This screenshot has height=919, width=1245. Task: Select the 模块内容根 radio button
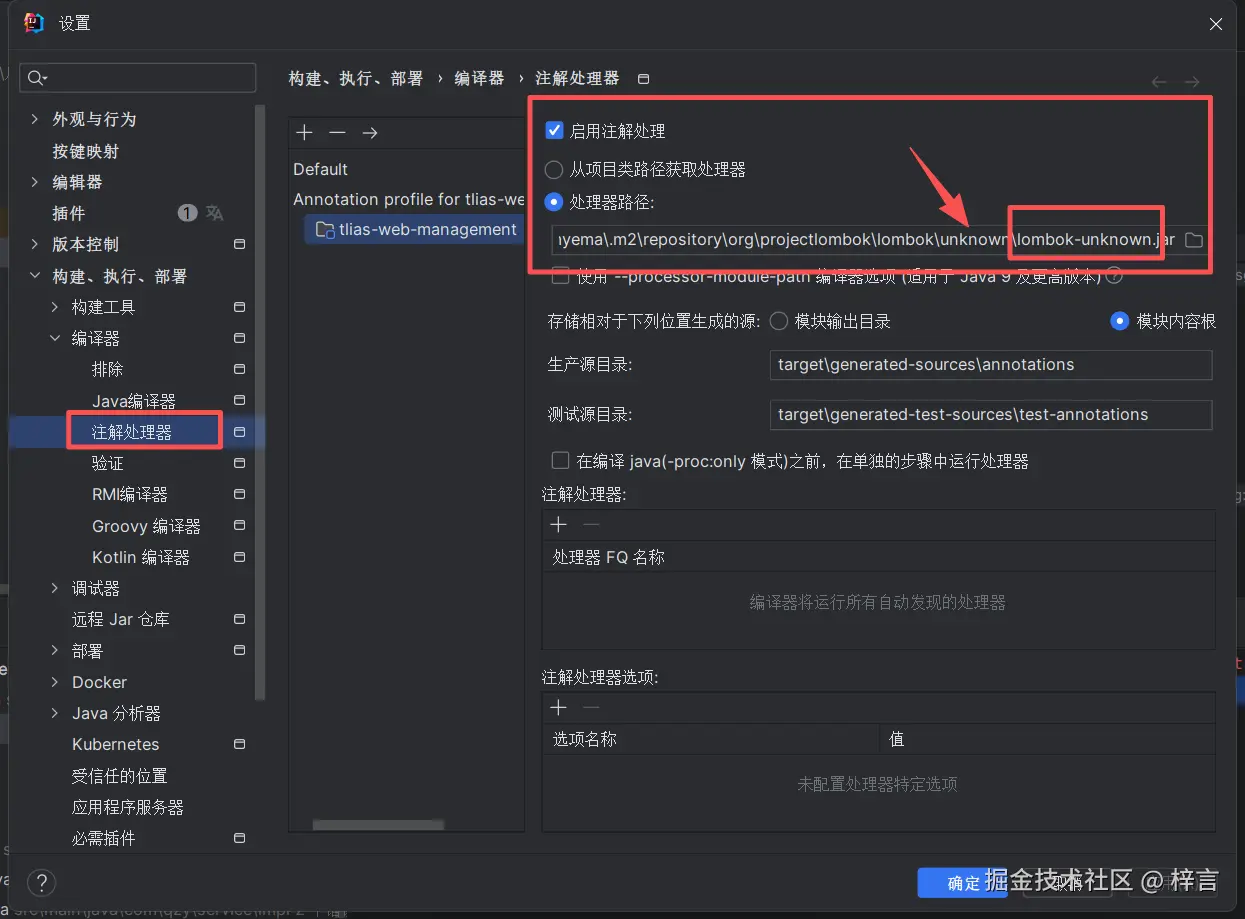1120,321
